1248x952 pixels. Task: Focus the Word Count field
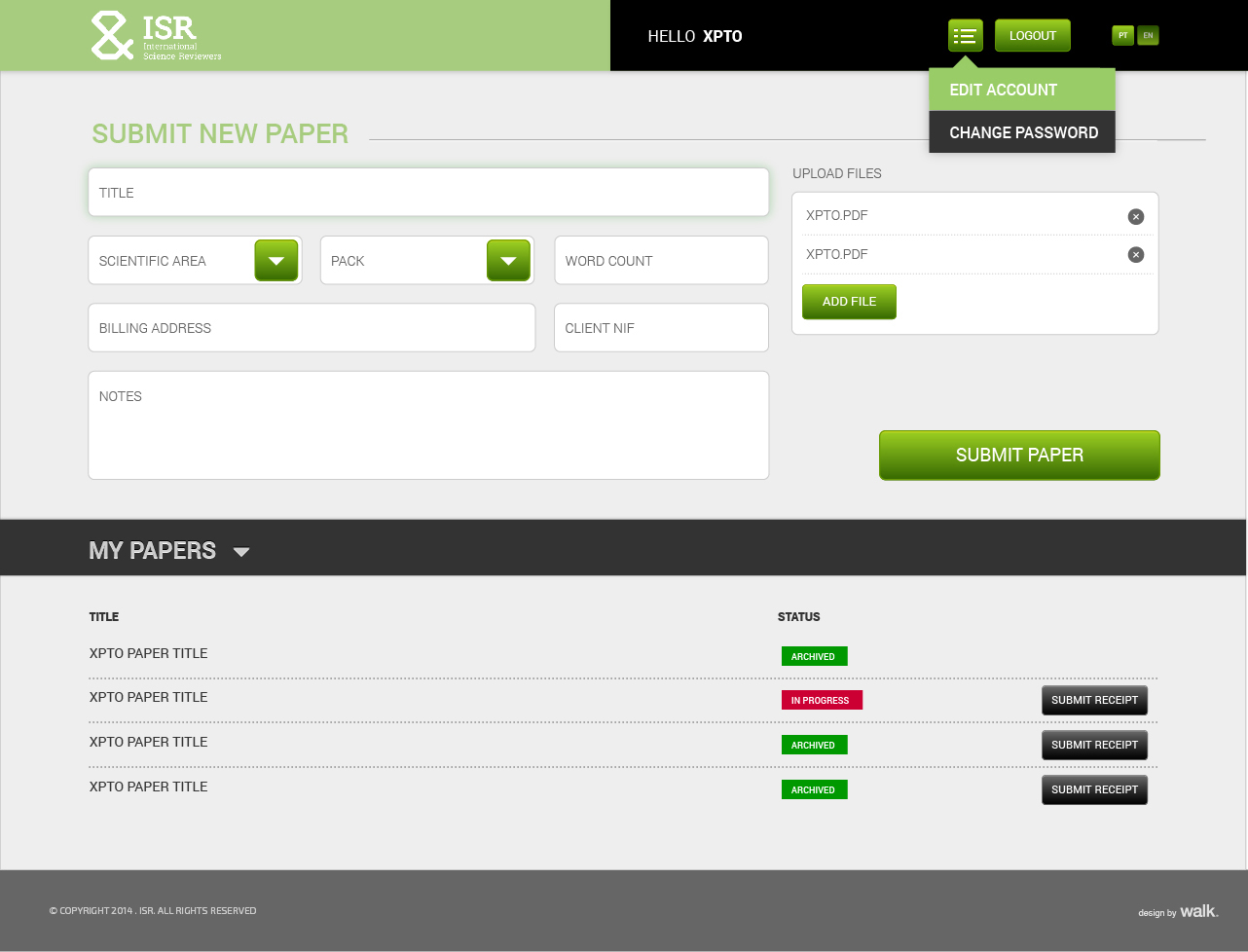[661, 261]
